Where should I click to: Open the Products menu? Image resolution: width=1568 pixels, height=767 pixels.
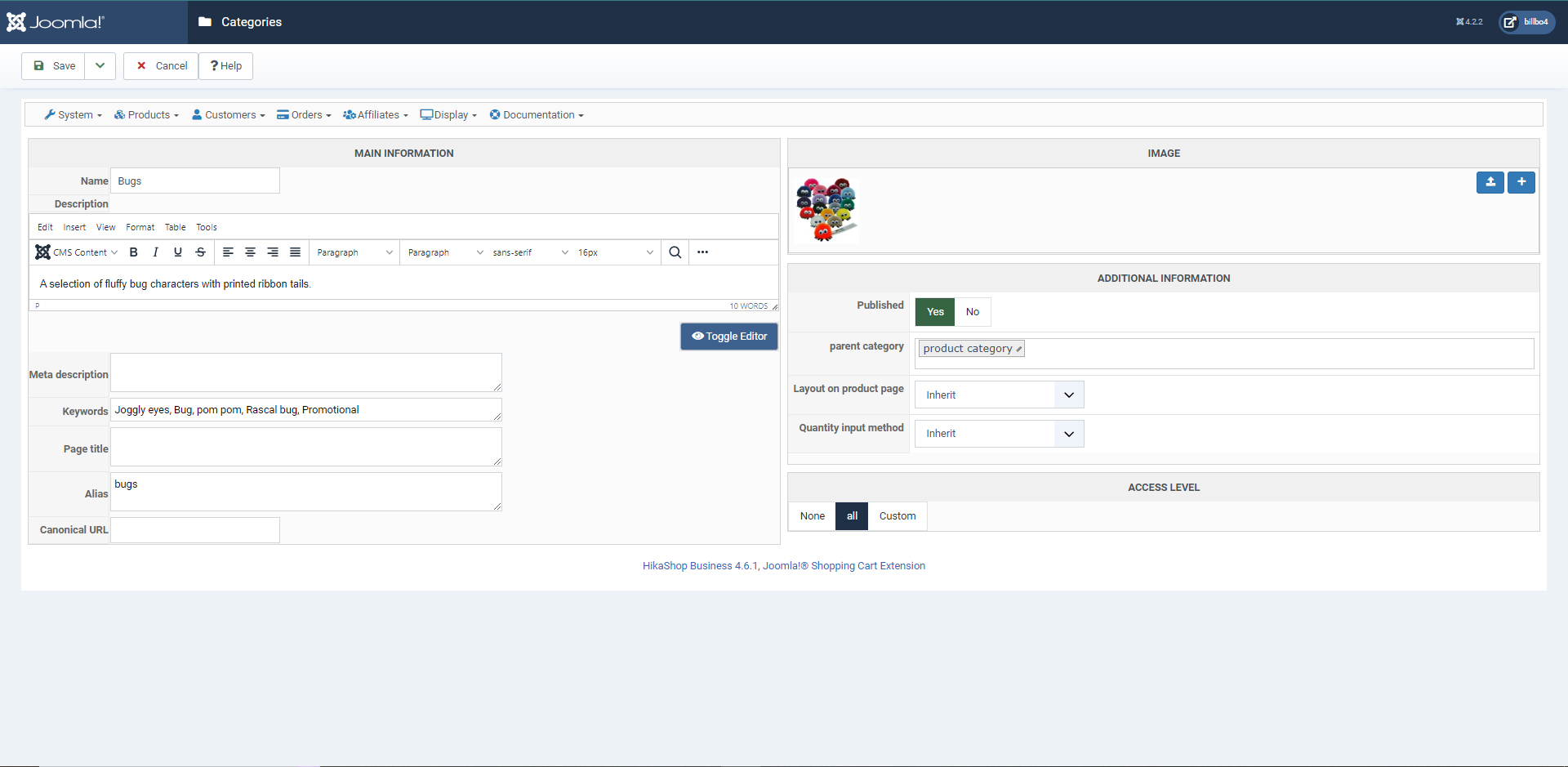point(146,115)
